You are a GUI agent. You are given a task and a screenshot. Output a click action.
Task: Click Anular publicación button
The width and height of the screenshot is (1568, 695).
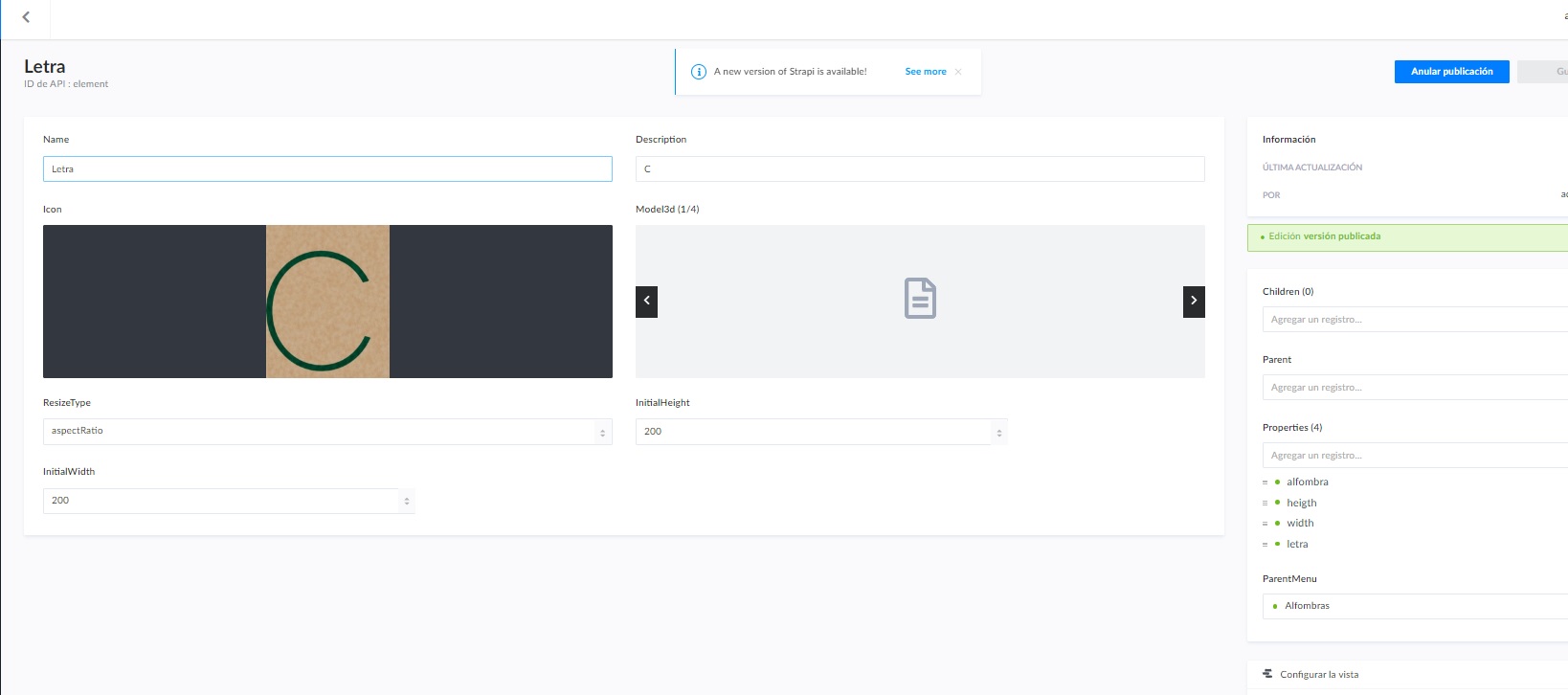tap(1451, 72)
